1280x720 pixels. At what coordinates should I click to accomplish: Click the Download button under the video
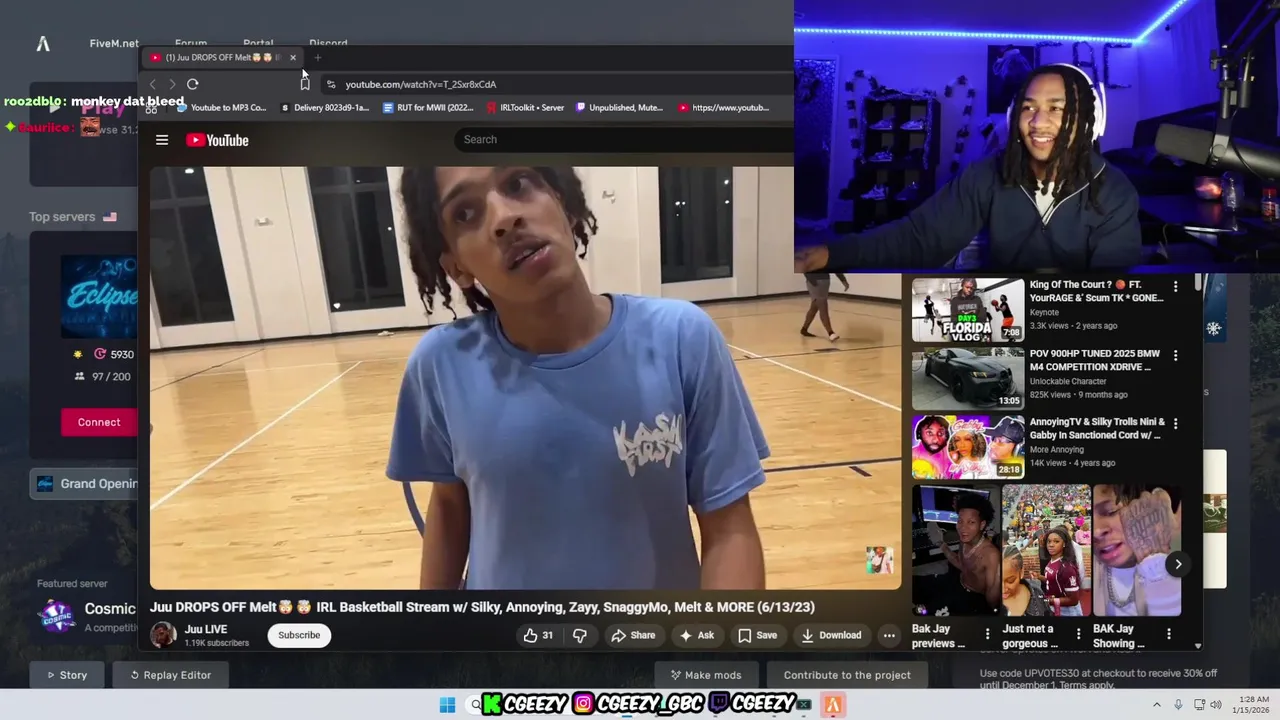click(x=831, y=635)
